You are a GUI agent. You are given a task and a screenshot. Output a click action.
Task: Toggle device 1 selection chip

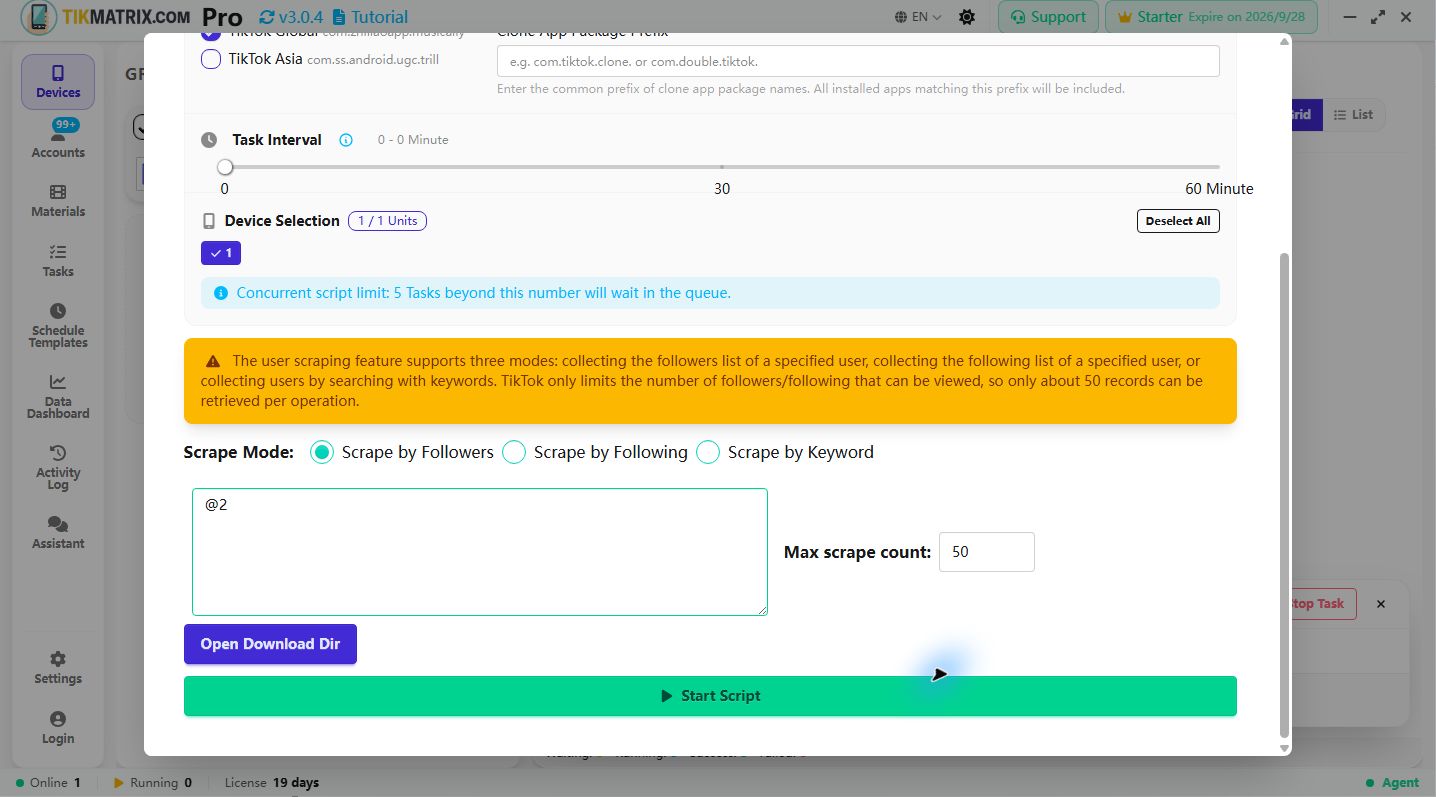tap(221, 253)
